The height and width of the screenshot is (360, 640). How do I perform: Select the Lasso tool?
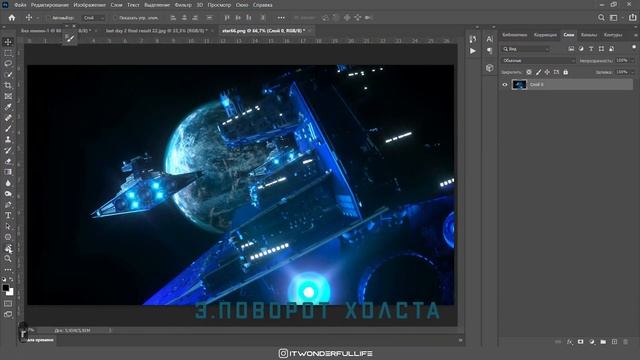(x=8, y=64)
